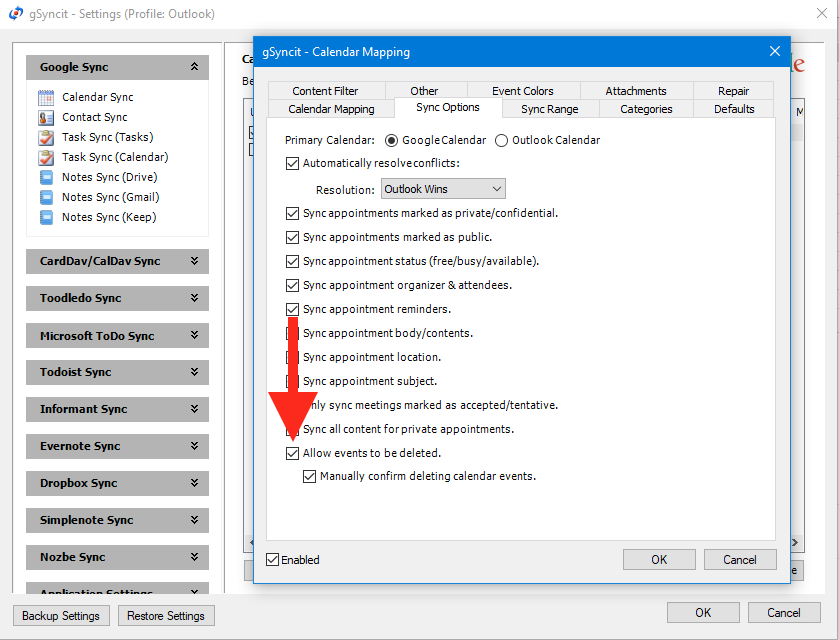Open Task Sync (Tasks) in sidebar
Image resolution: width=839 pixels, height=640 pixels.
tap(108, 137)
